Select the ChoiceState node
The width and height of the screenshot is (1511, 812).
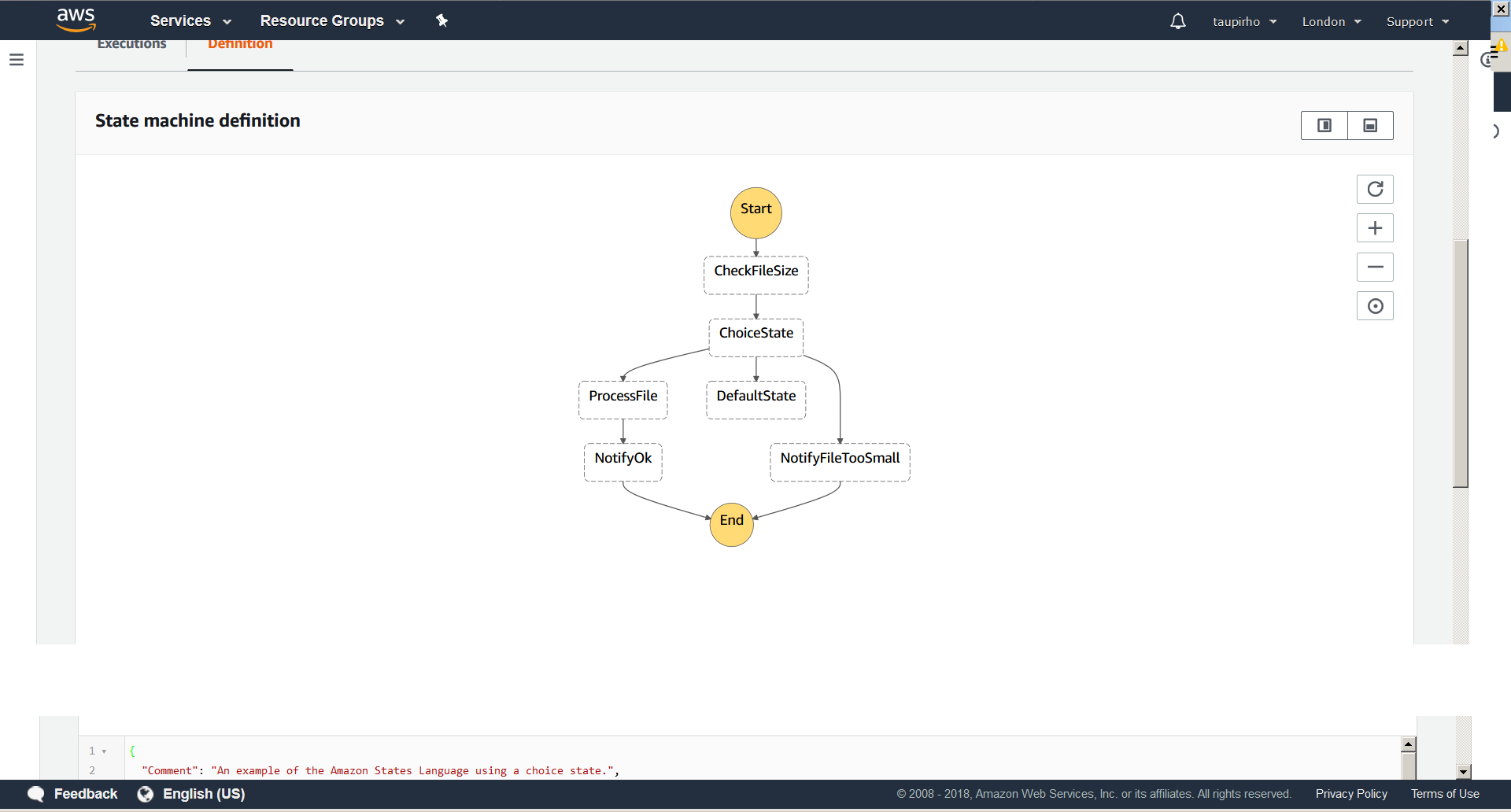tap(755, 338)
